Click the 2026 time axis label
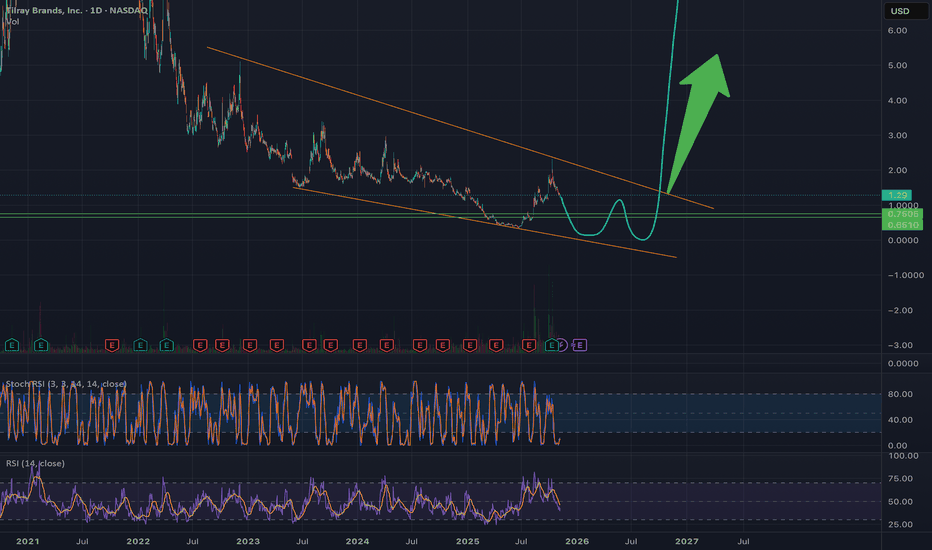The width and height of the screenshot is (932, 550). point(577,542)
